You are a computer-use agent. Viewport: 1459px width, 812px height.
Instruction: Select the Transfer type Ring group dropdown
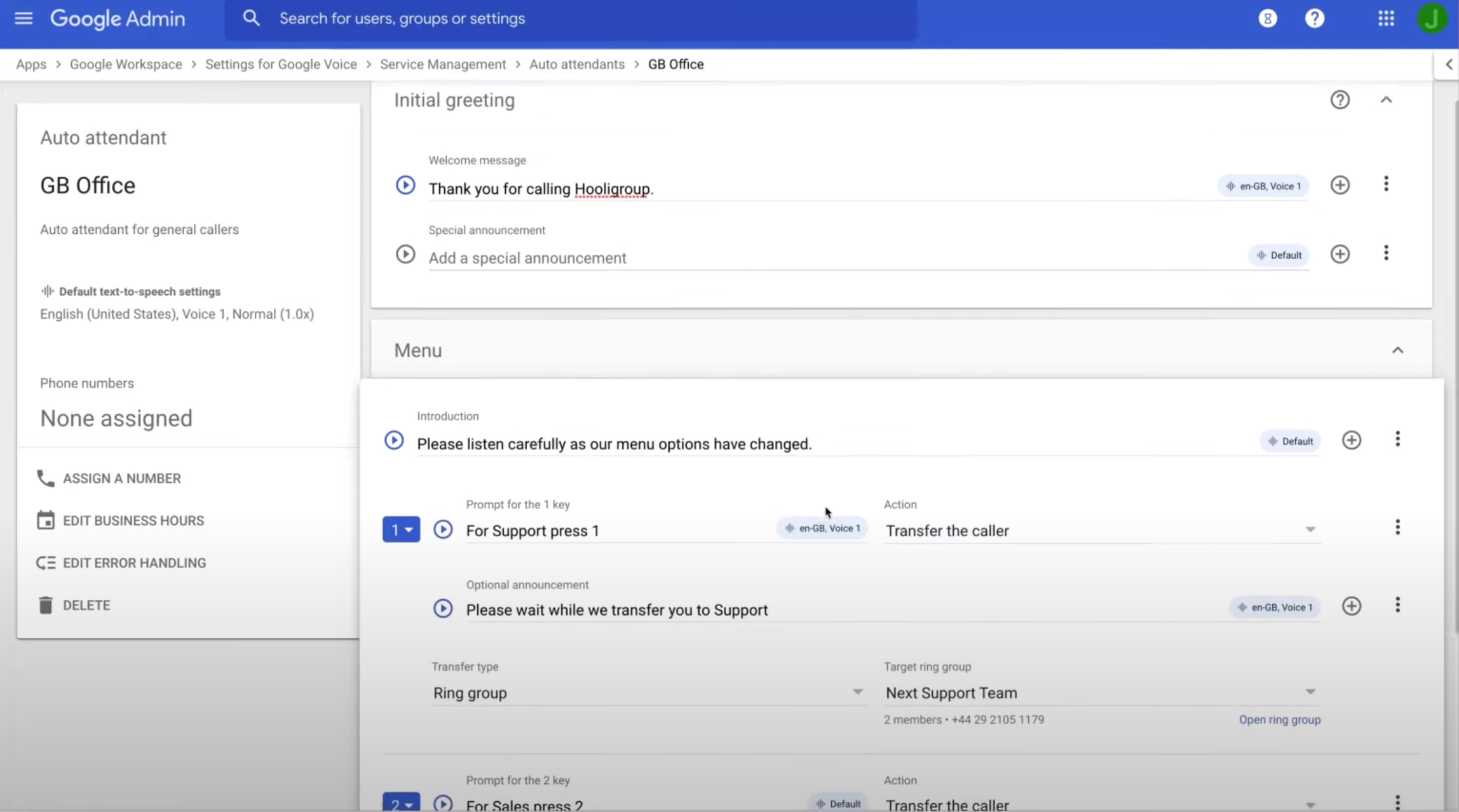click(648, 692)
